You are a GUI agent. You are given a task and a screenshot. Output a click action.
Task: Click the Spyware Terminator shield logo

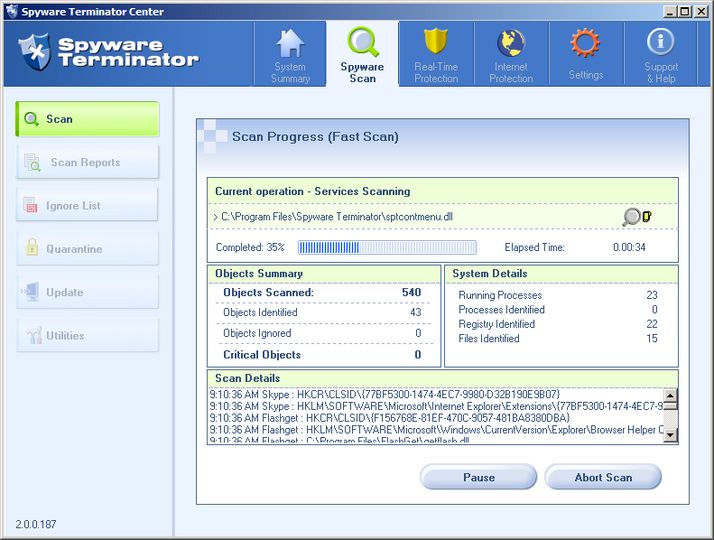point(35,52)
